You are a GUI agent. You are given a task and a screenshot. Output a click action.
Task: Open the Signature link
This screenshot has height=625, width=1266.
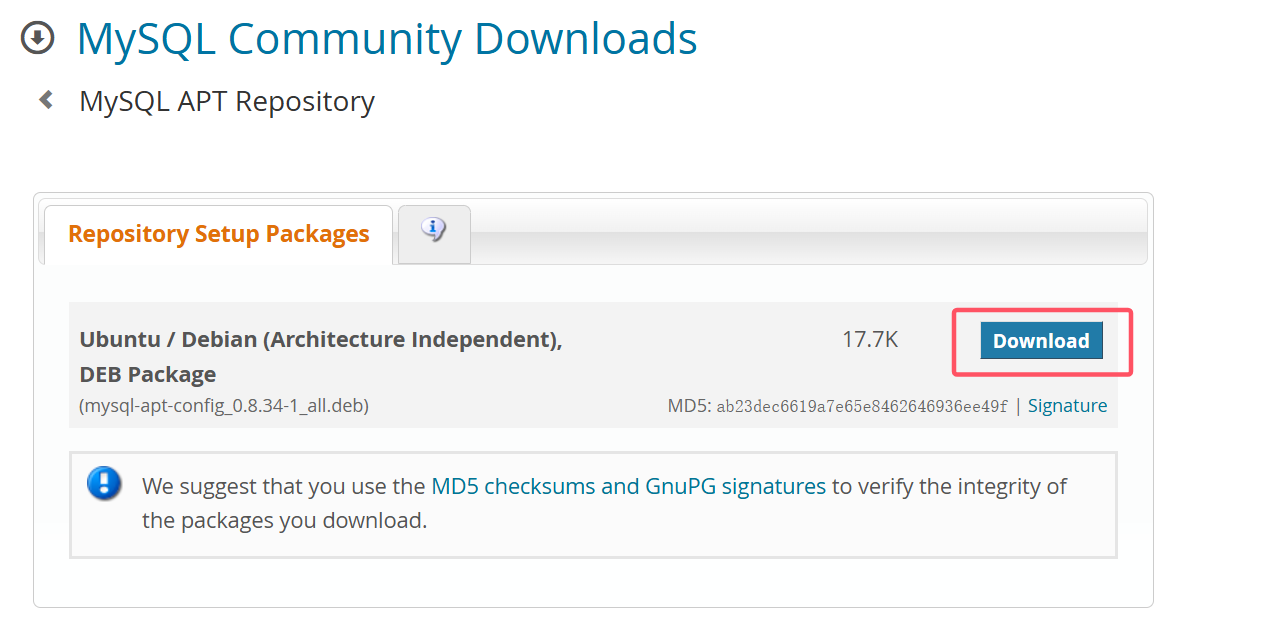coord(1067,406)
